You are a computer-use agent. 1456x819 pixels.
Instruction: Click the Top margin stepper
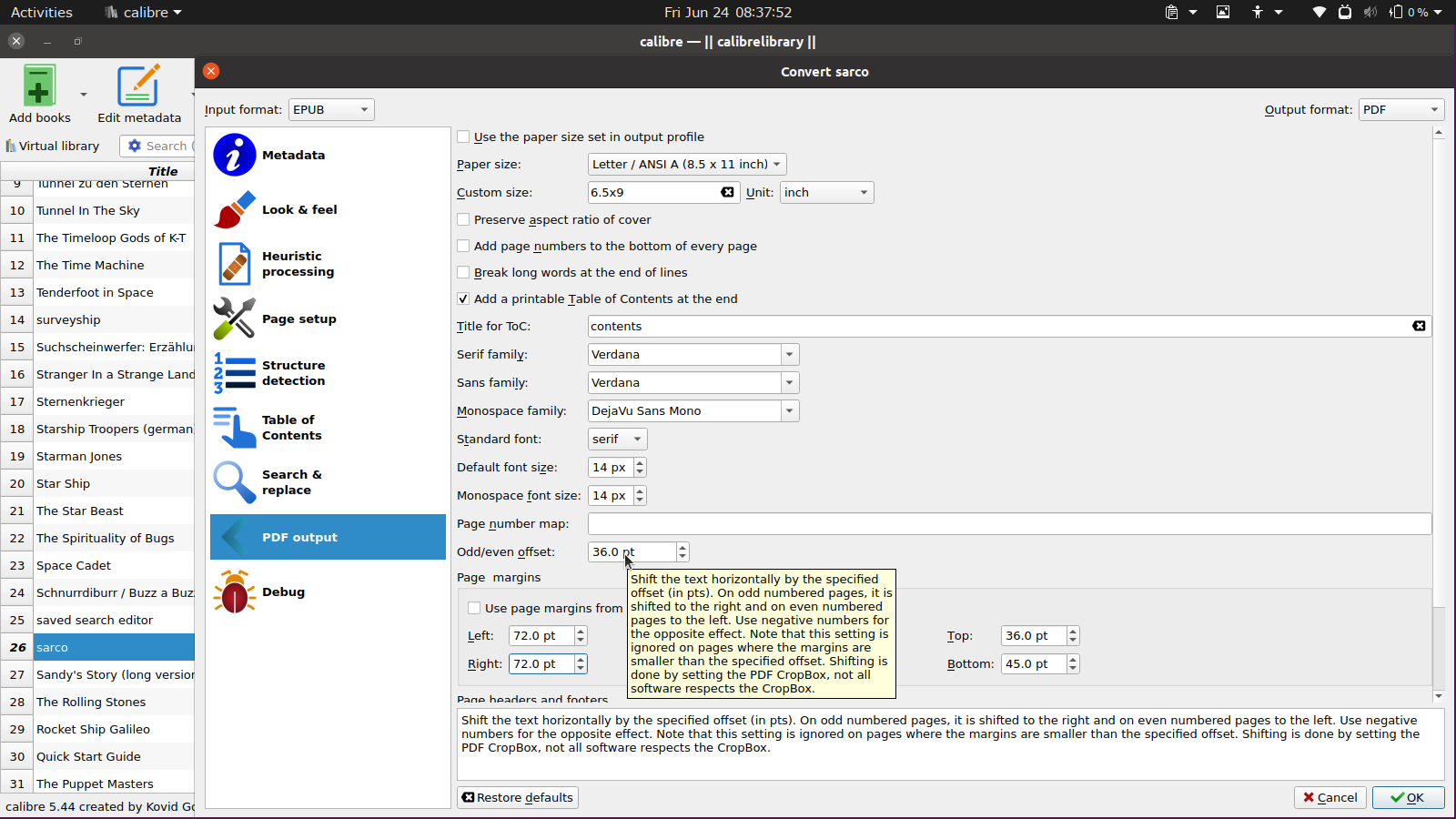click(x=1073, y=635)
